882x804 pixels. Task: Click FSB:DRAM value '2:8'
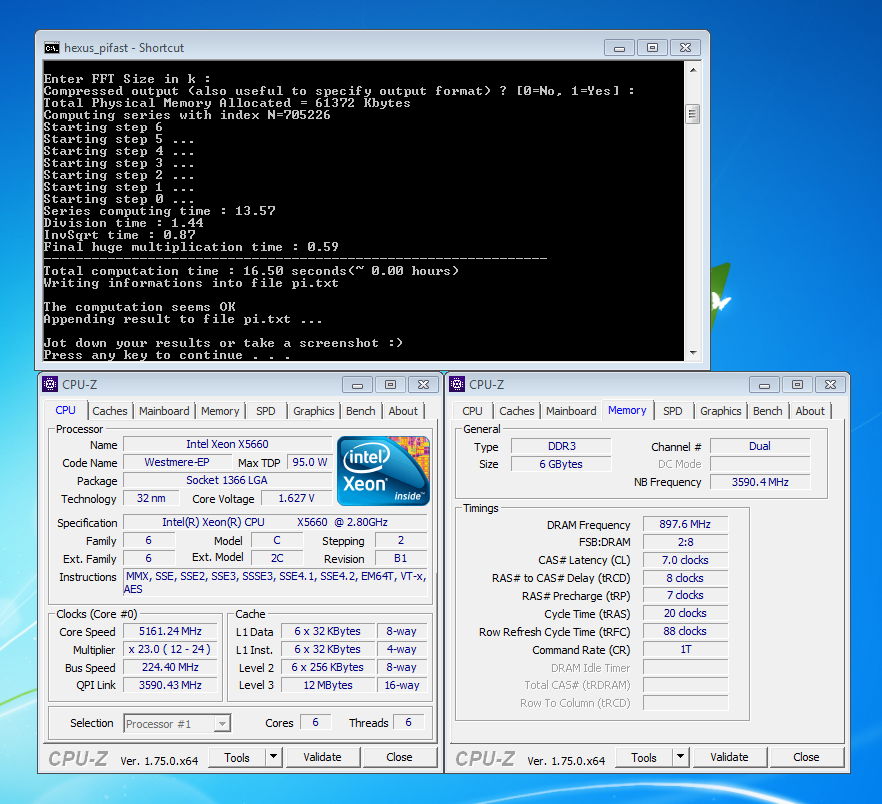[x=685, y=542]
